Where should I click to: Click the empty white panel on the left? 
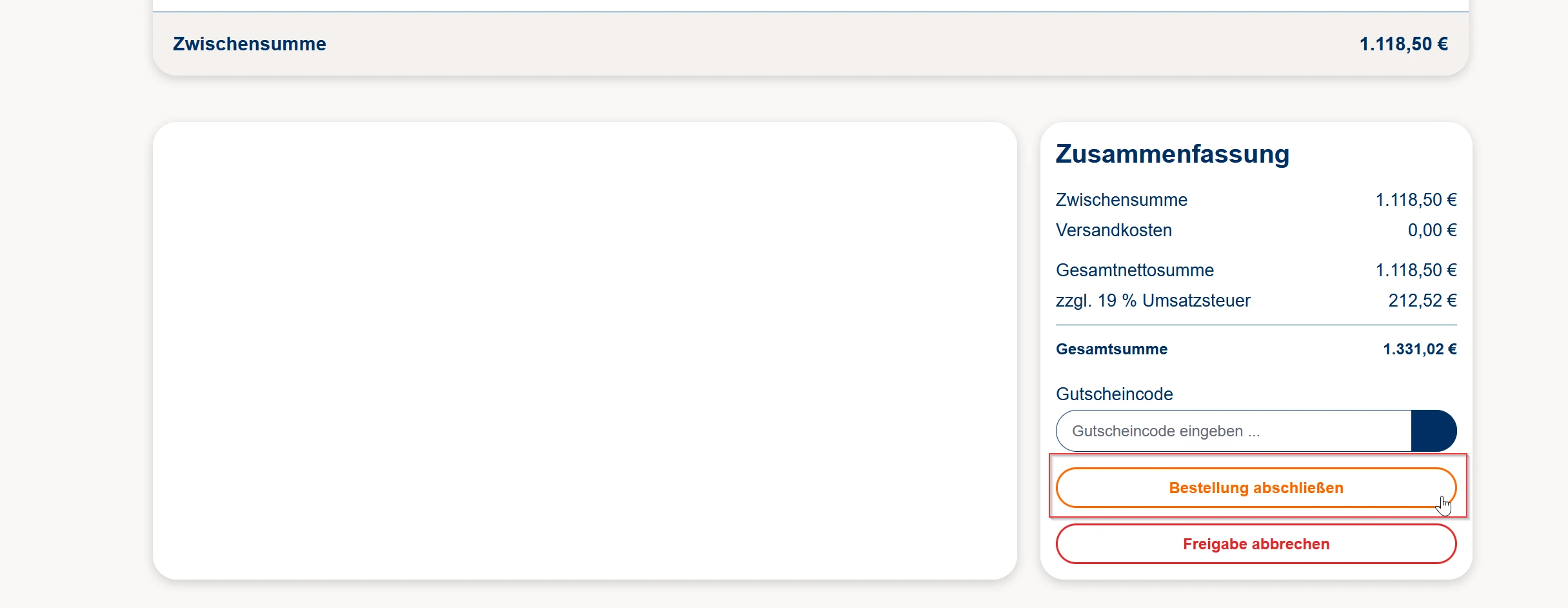584,350
